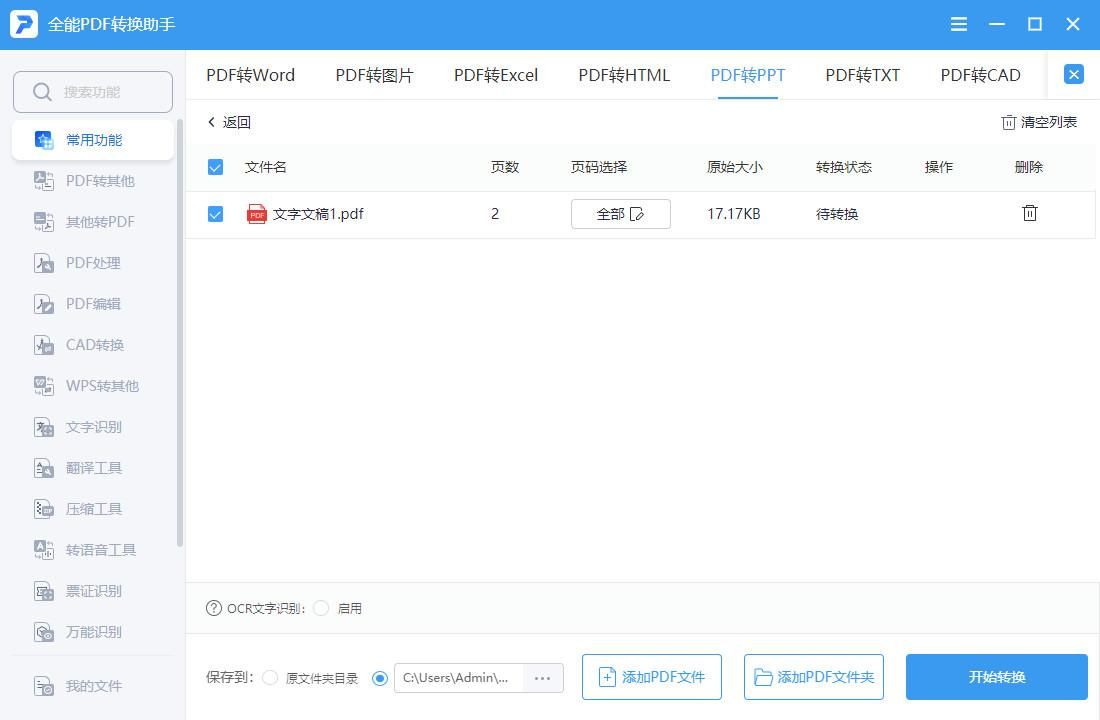
Task: Click the C:\Users\Admin save path field
Action: 459,678
